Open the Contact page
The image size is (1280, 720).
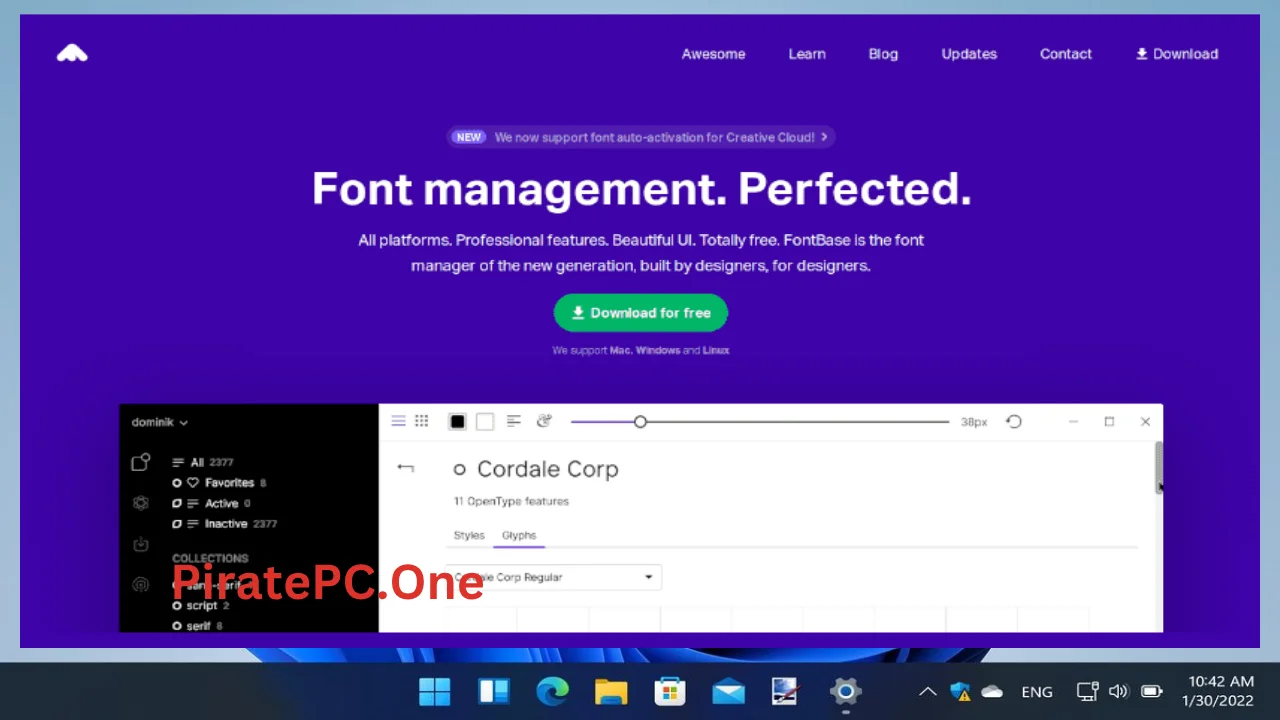click(x=1066, y=54)
